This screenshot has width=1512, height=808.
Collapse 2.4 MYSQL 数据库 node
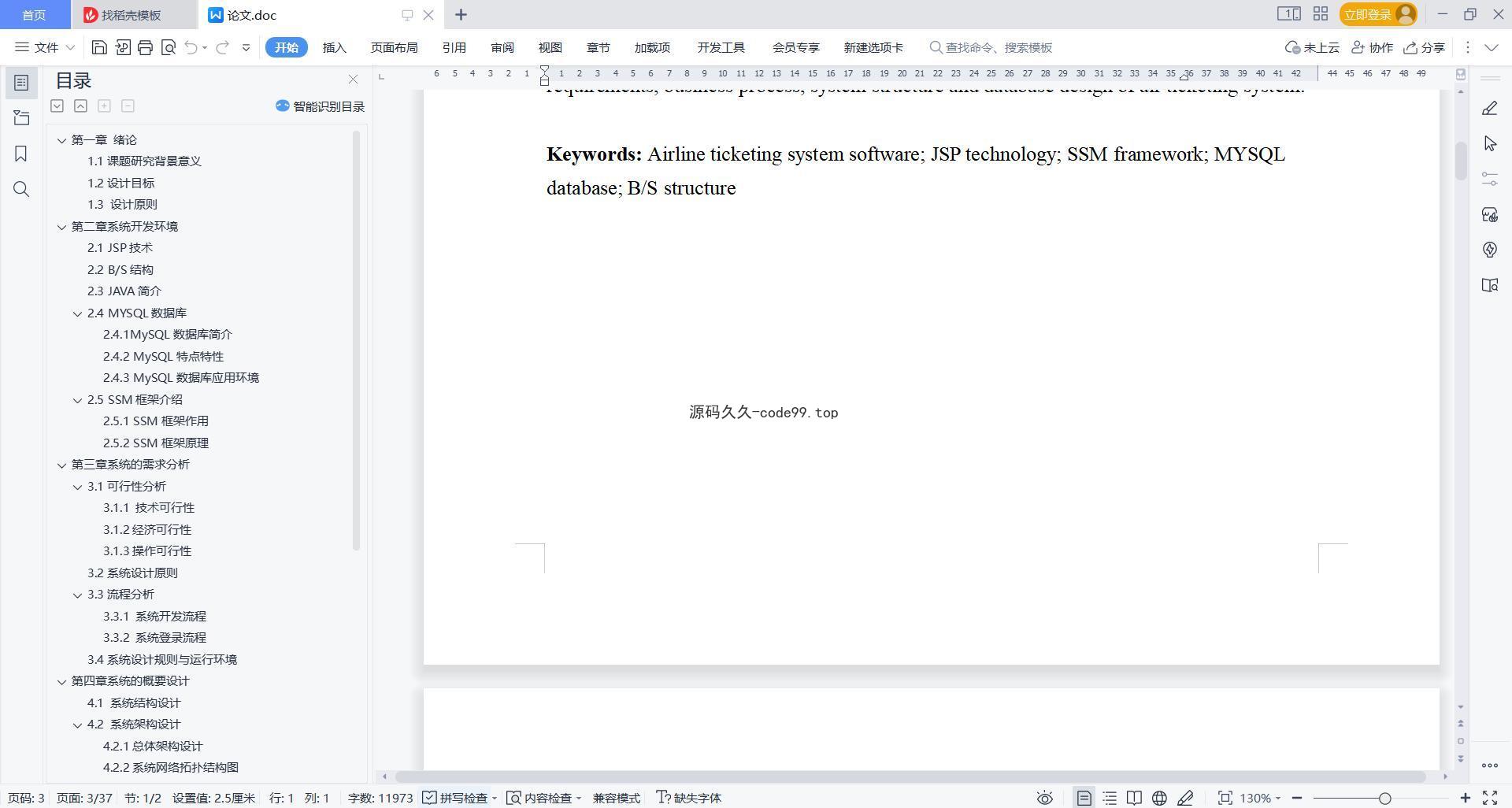pyautogui.click(x=77, y=313)
